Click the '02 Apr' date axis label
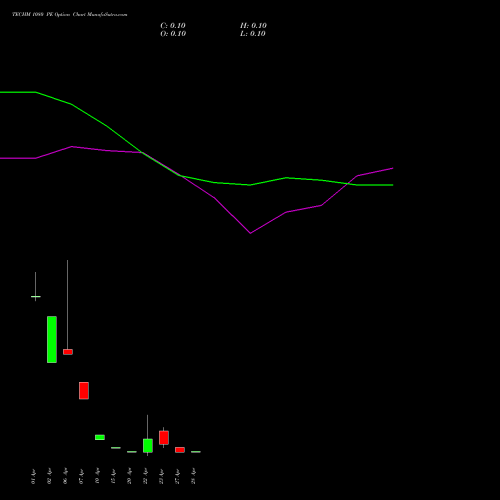Screen dimensions: 500x500 coord(49,476)
